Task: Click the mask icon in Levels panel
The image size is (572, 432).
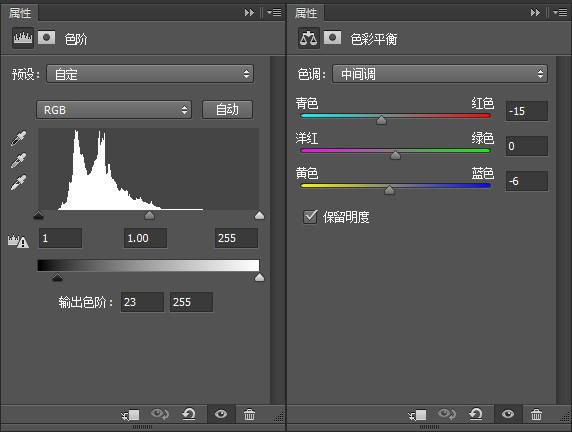Action: (x=46, y=37)
